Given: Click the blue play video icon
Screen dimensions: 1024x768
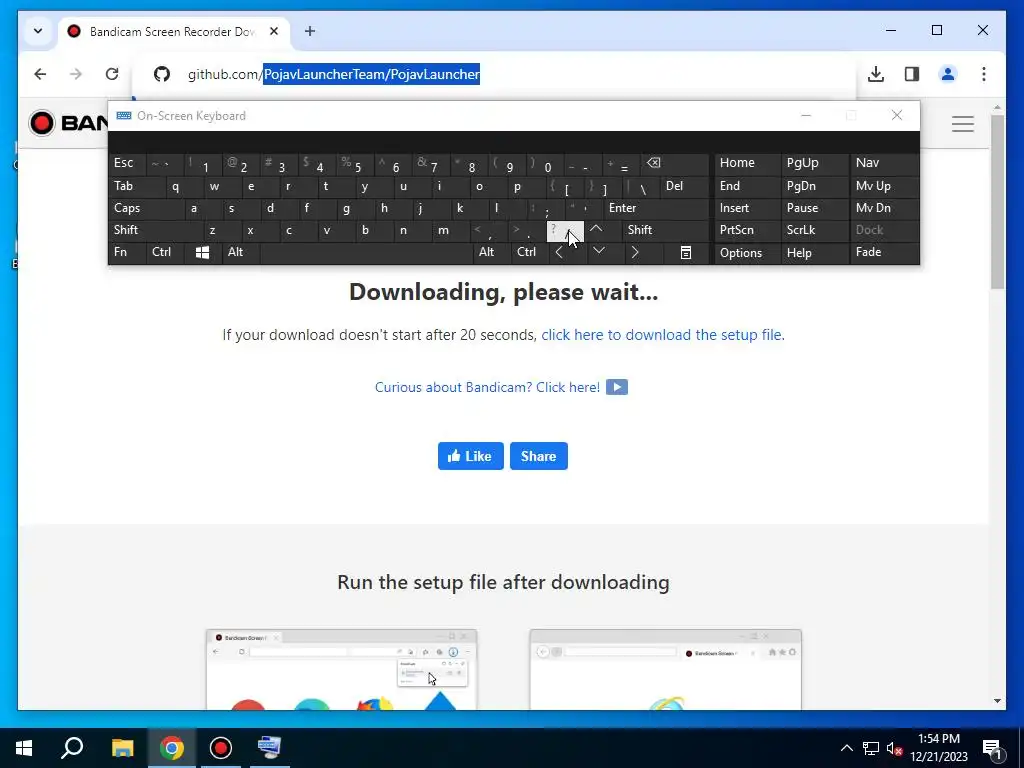Looking at the screenshot, I should [617, 387].
